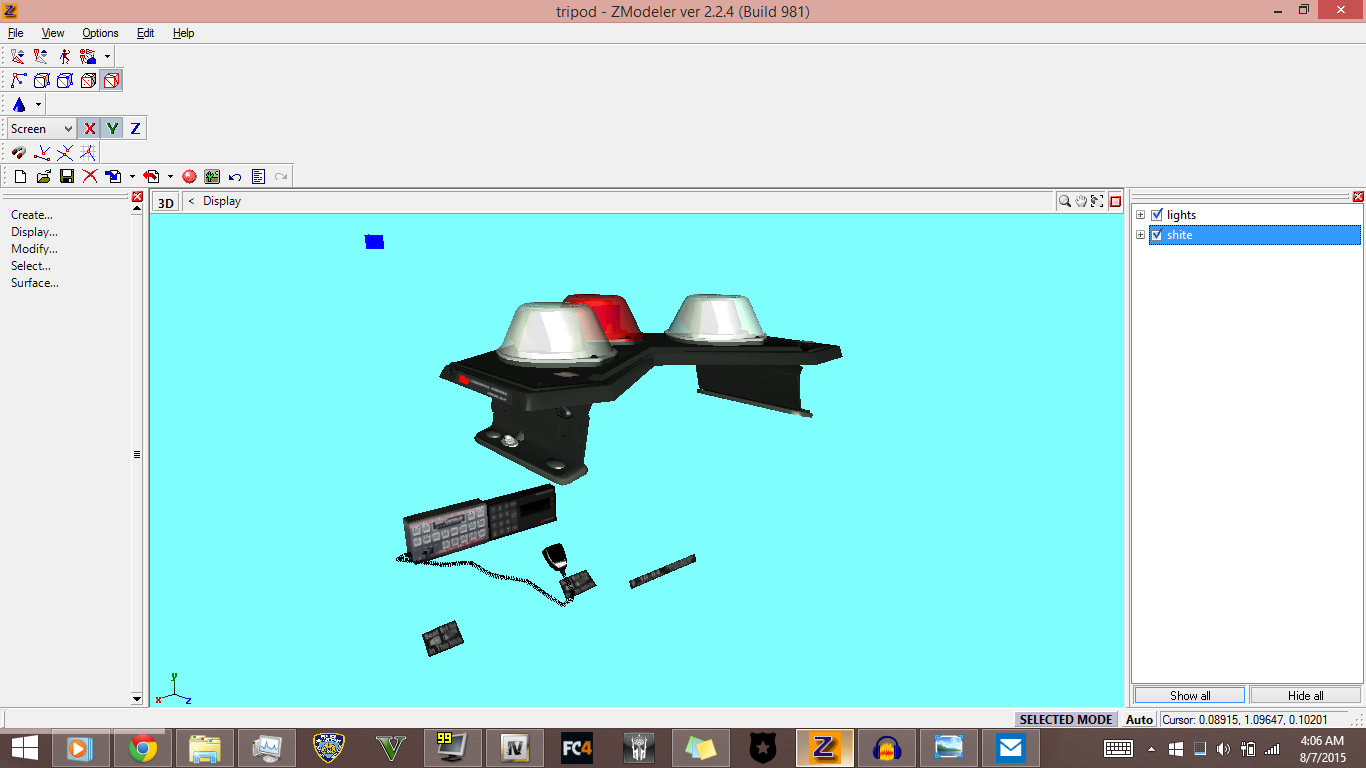Uncheck the shite object visibility checkbox
This screenshot has height=768, width=1366.
[1157, 235]
